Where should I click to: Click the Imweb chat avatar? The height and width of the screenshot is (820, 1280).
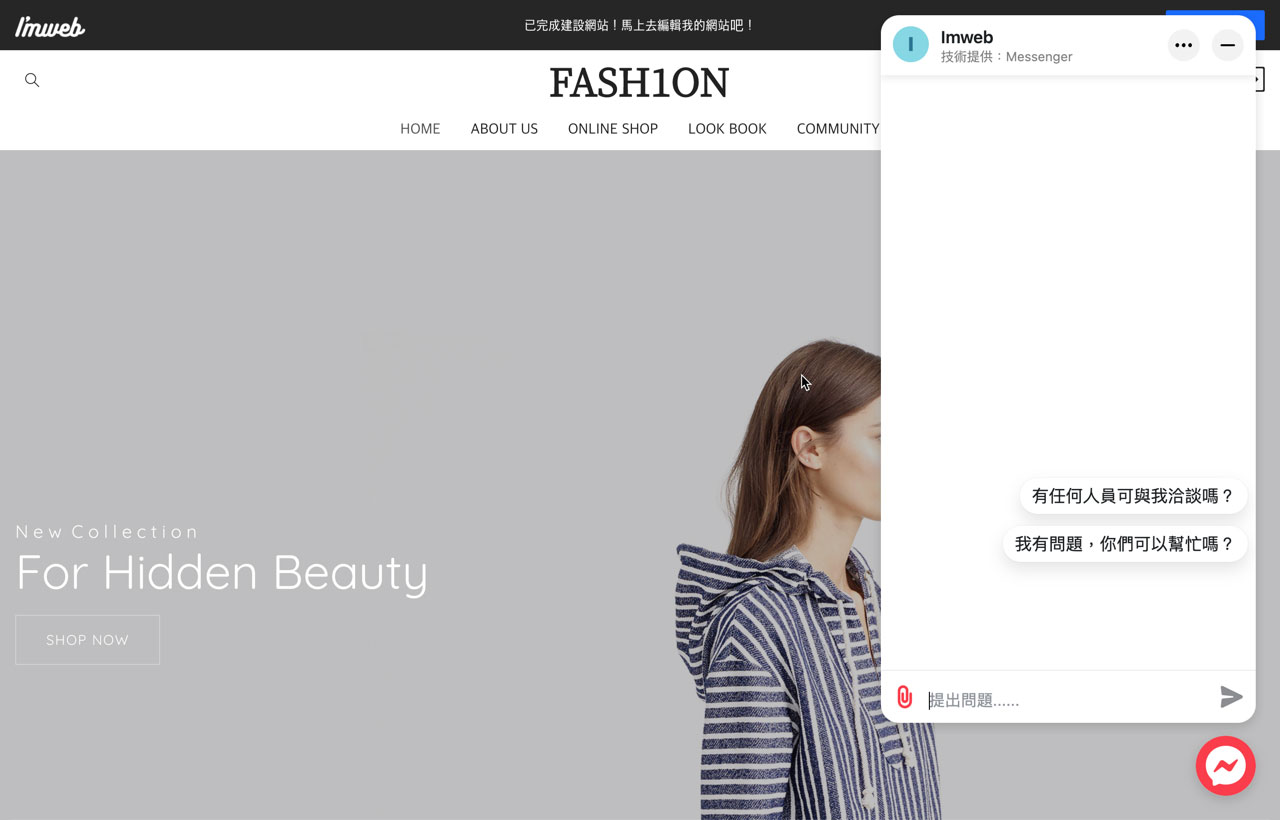coord(911,45)
